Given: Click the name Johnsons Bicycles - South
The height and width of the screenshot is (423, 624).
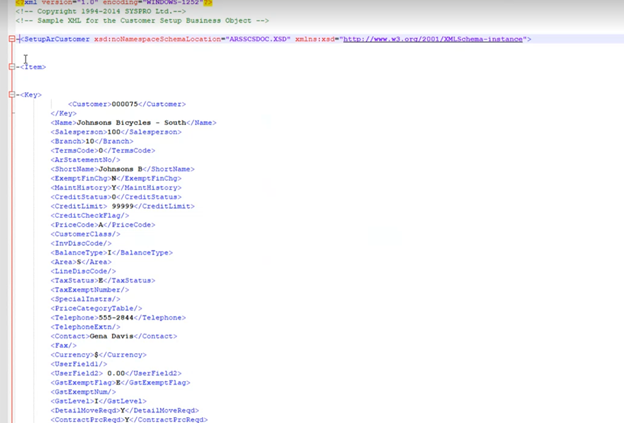Looking at the screenshot, I should [131, 123].
